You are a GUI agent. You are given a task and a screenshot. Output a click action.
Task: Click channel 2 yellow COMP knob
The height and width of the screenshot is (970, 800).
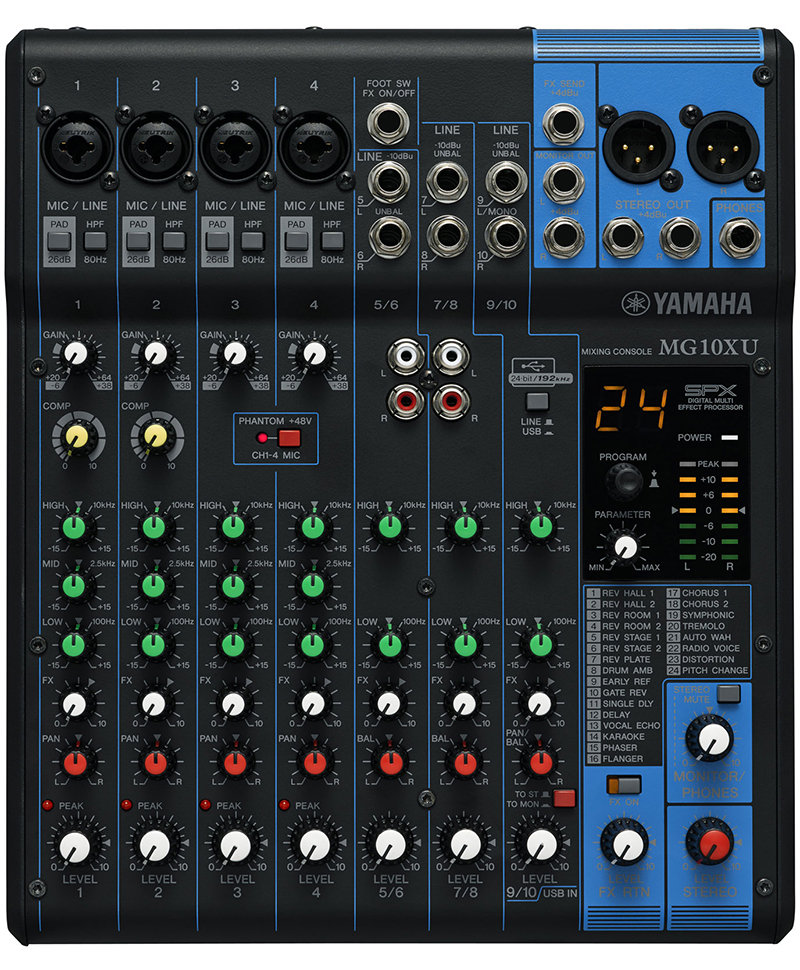pos(155,436)
